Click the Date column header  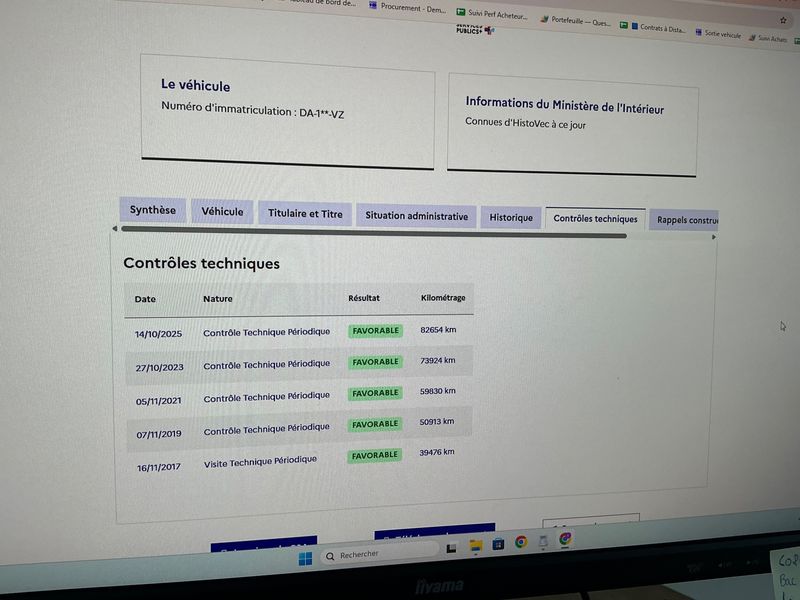[x=145, y=299]
